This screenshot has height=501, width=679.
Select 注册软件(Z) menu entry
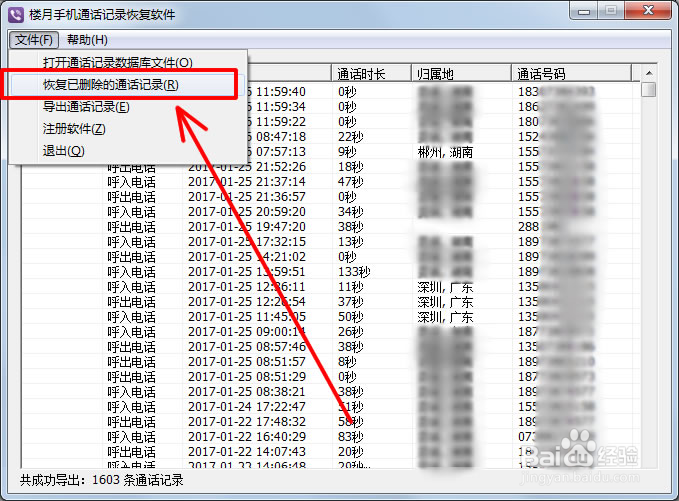click(x=74, y=129)
